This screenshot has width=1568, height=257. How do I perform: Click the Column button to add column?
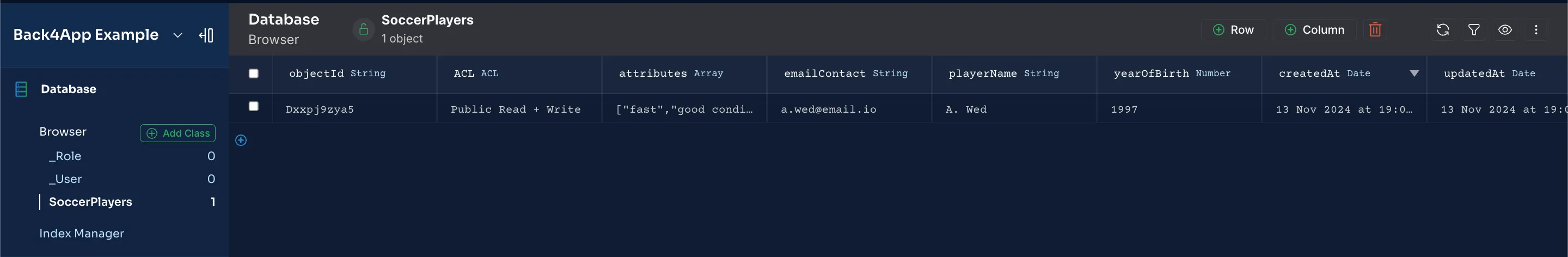click(1314, 30)
